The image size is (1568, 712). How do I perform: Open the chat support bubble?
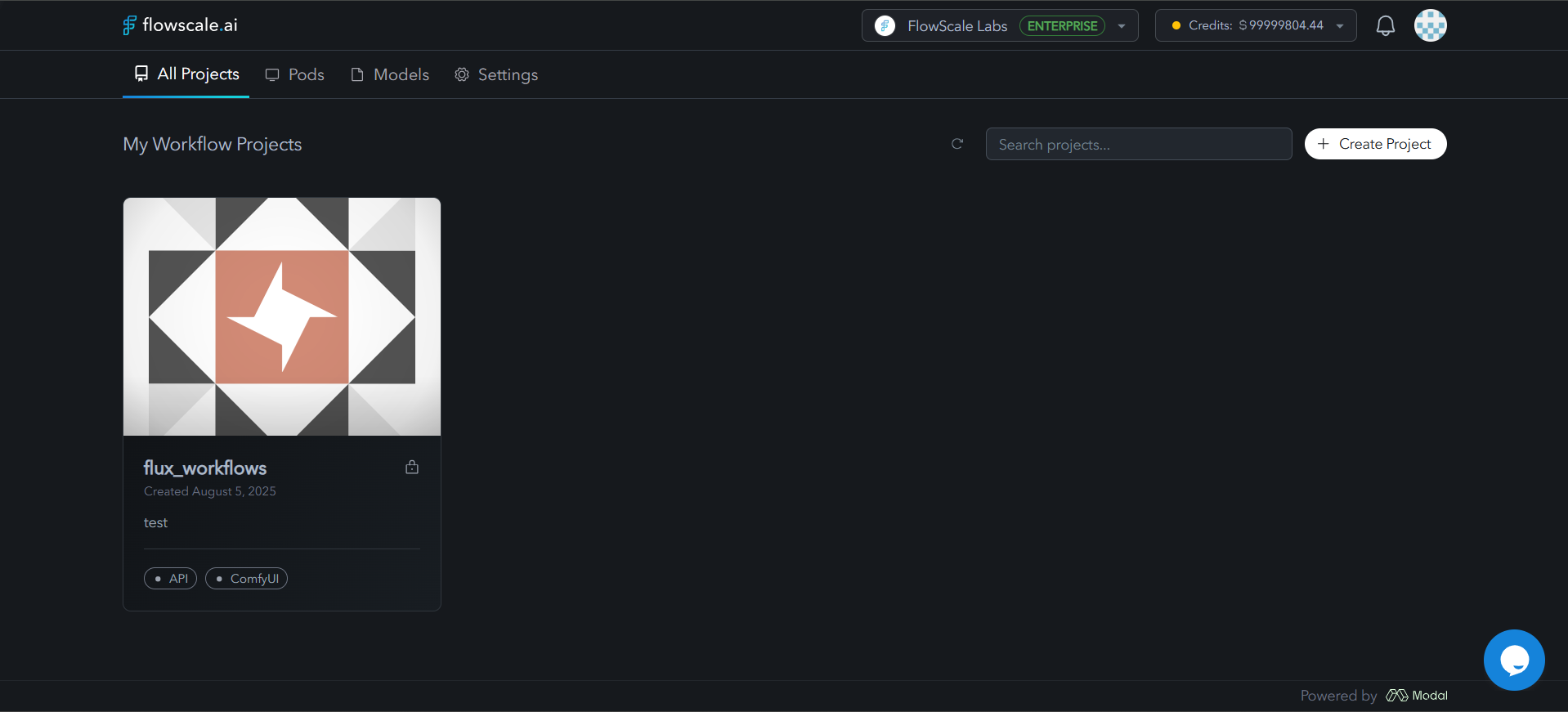tap(1514, 660)
